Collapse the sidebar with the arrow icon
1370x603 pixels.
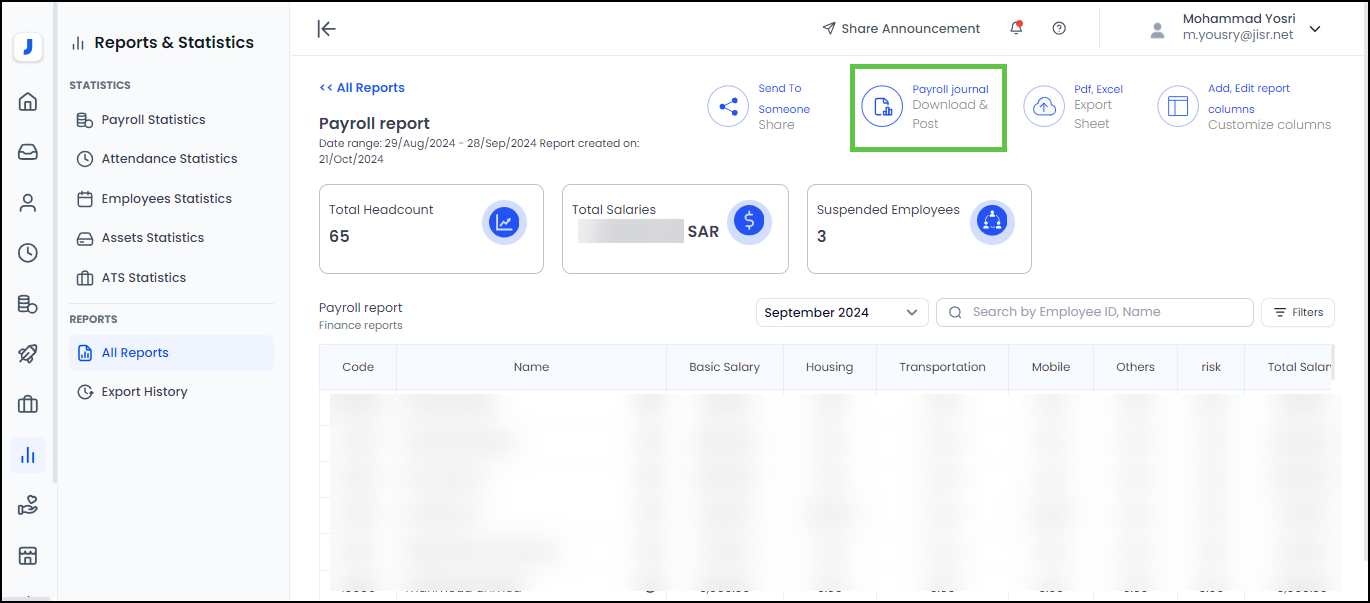[326, 28]
